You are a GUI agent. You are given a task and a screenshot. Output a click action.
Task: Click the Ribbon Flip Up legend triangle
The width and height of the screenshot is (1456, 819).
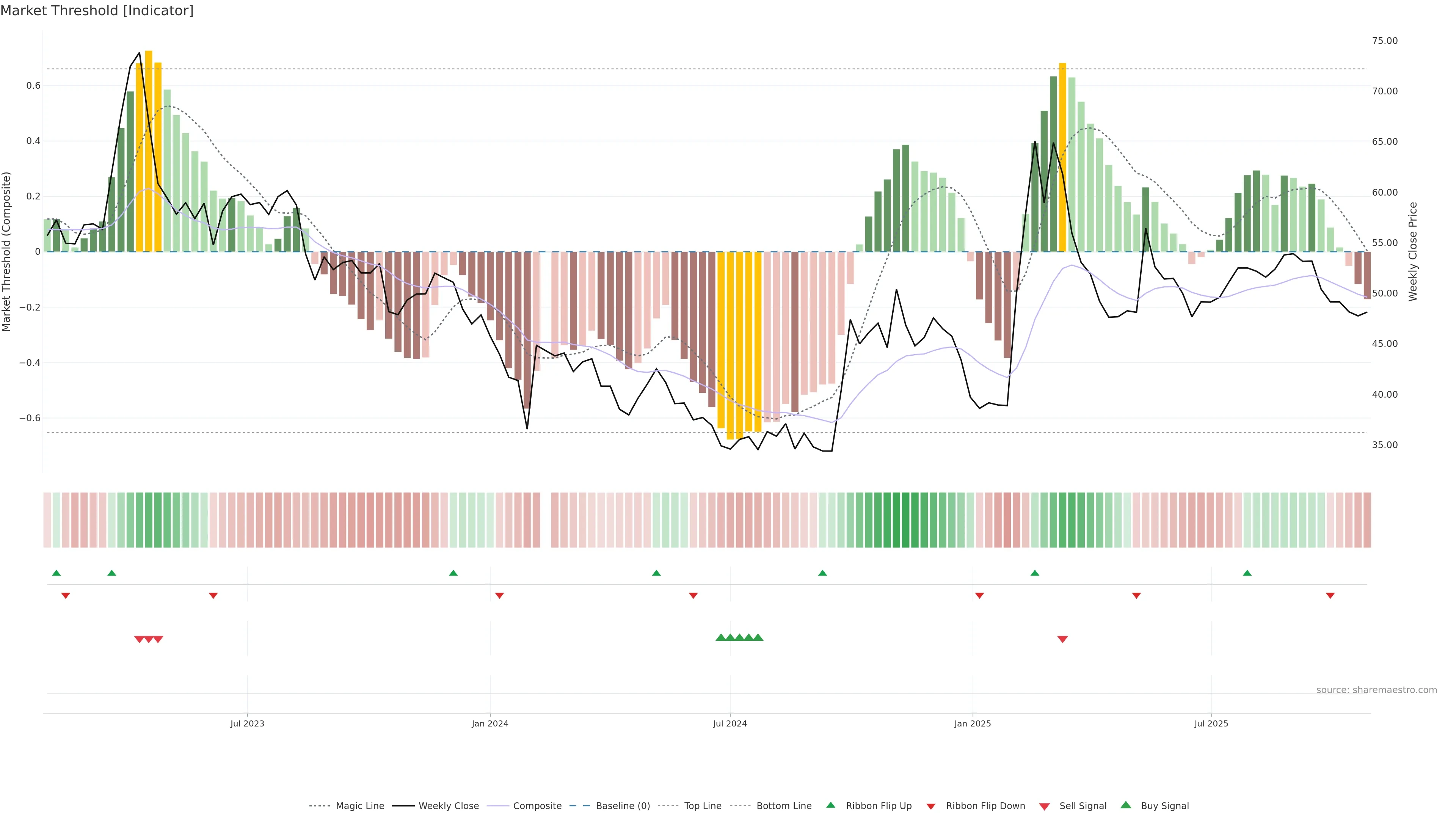[830, 805]
